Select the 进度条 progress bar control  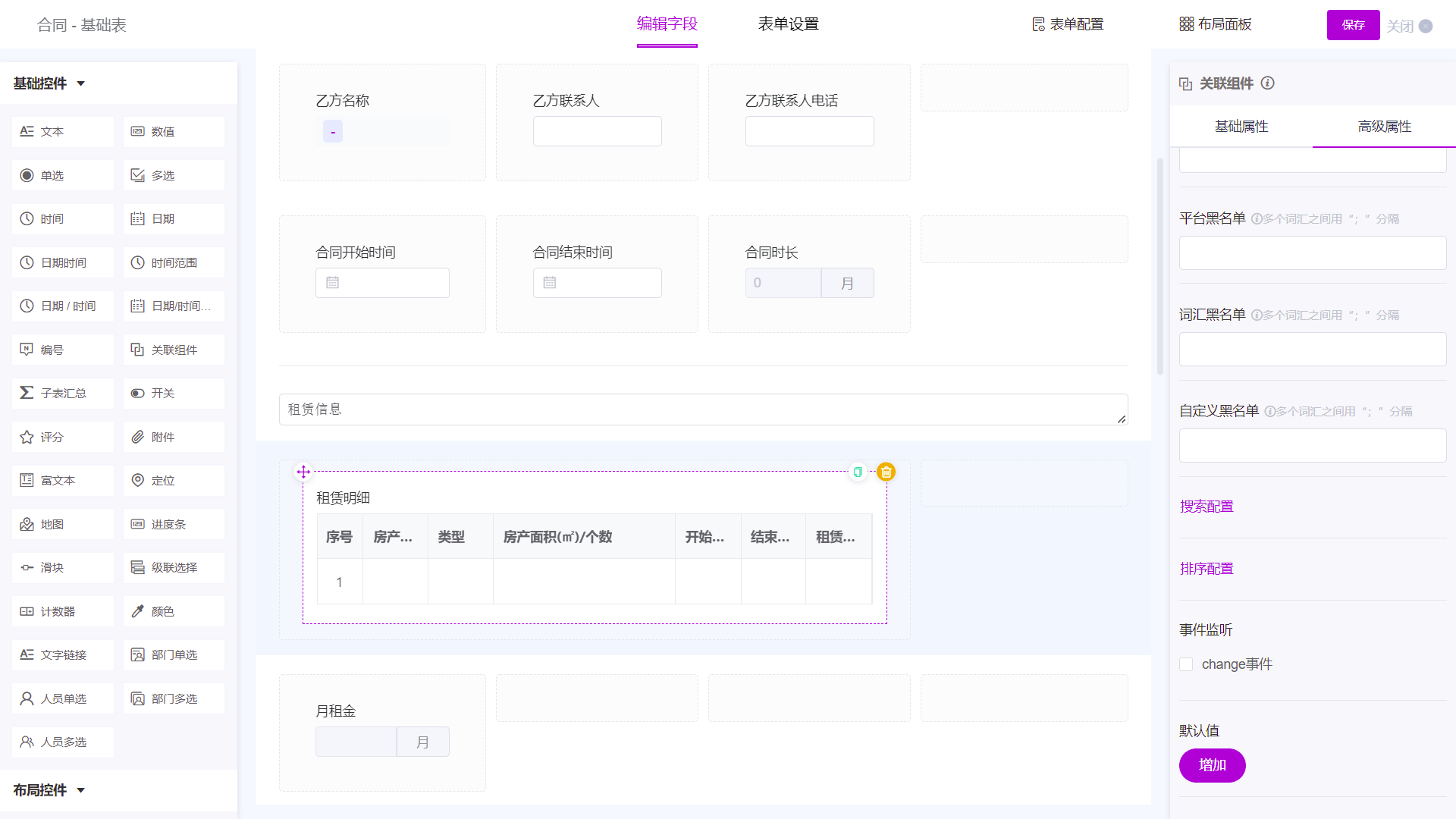174,524
